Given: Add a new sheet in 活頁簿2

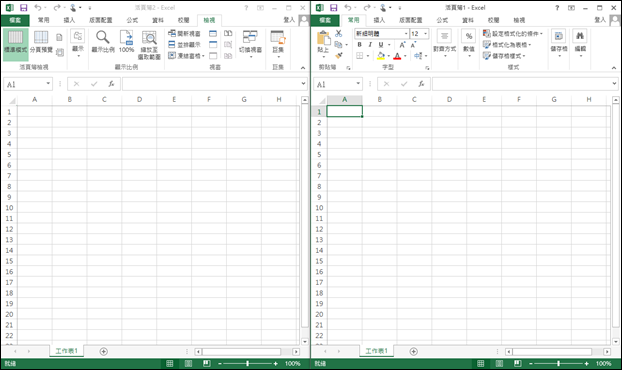Looking at the screenshot, I should [x=104, y=351].
